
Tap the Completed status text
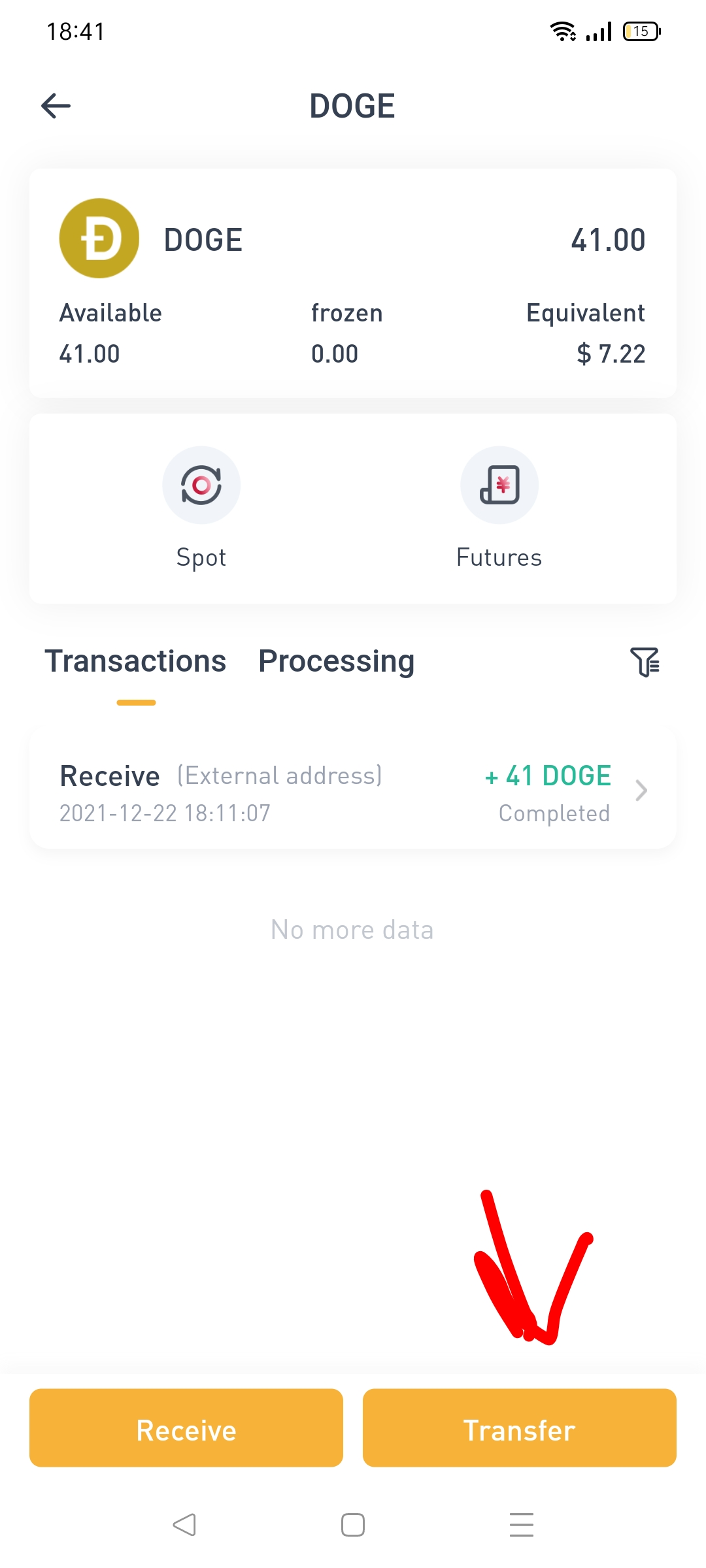554,813
